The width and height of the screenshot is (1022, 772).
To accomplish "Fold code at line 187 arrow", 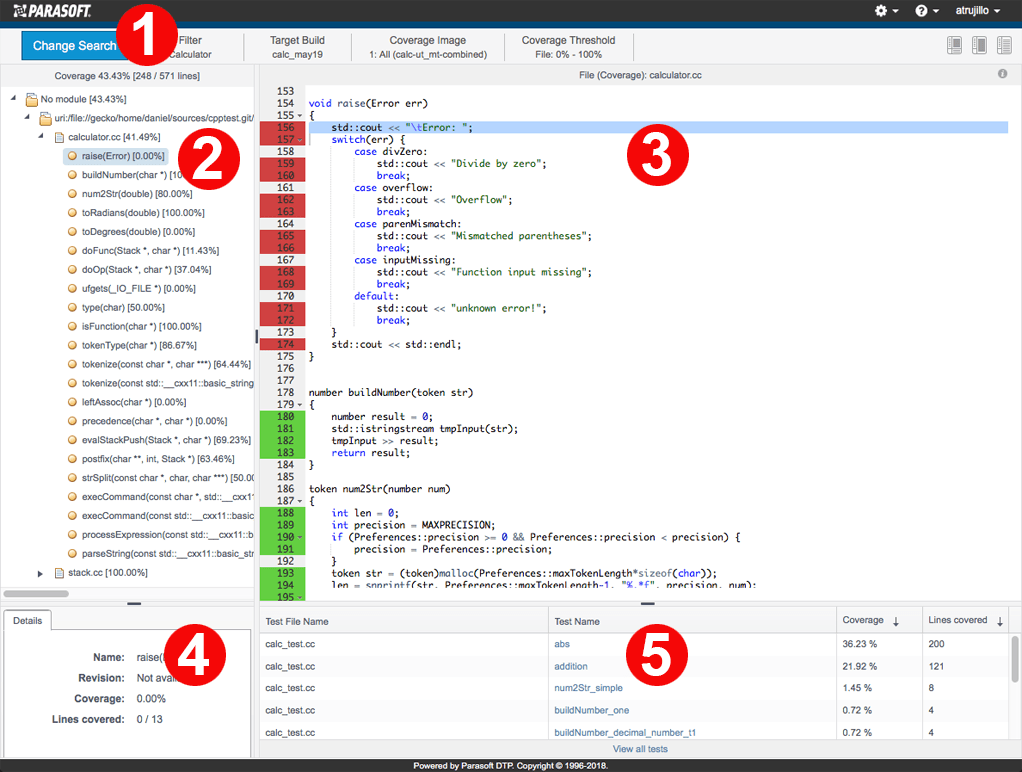I will [300, 501].
